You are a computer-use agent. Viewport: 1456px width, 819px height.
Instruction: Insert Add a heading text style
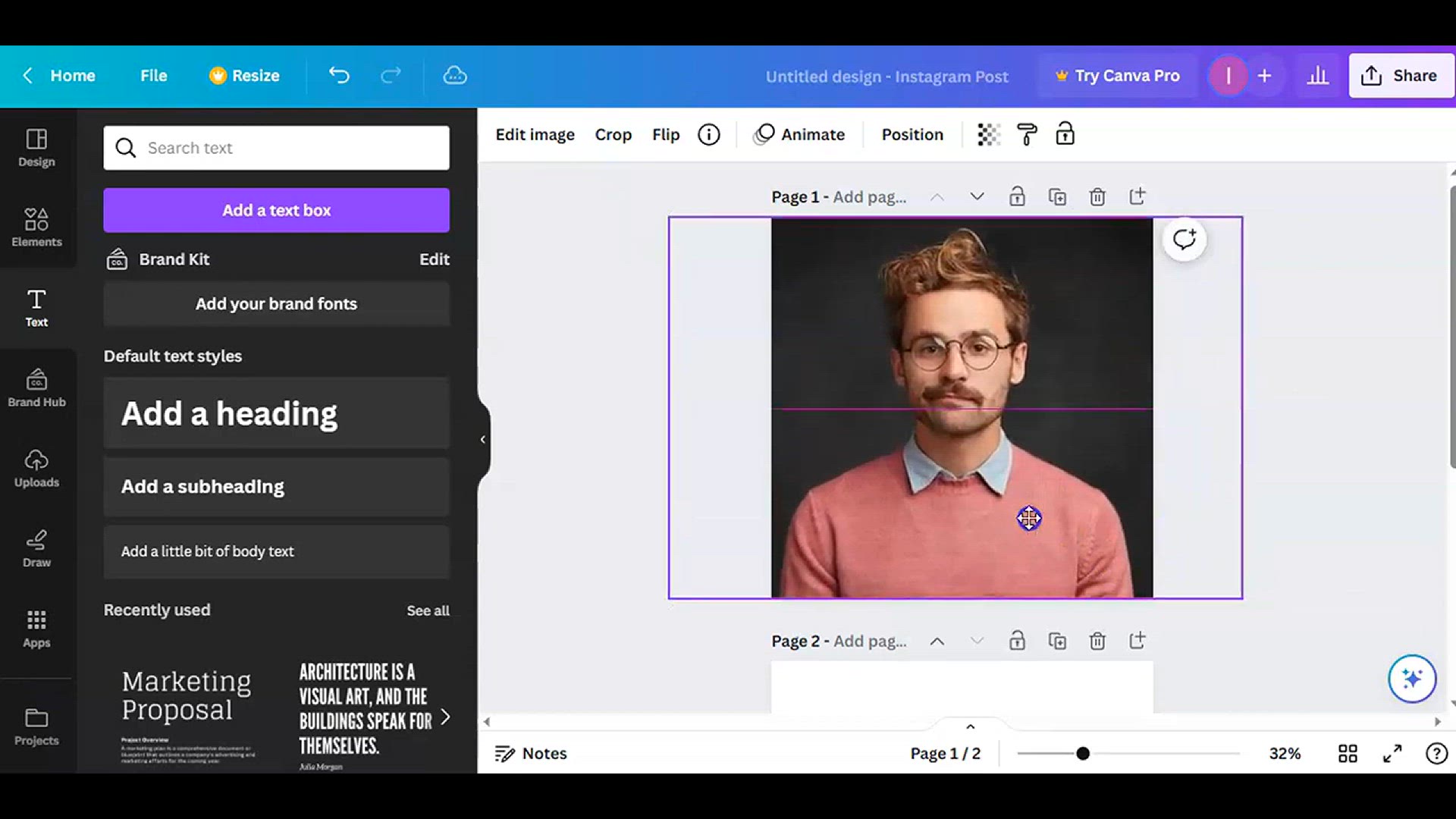(276, 413)
